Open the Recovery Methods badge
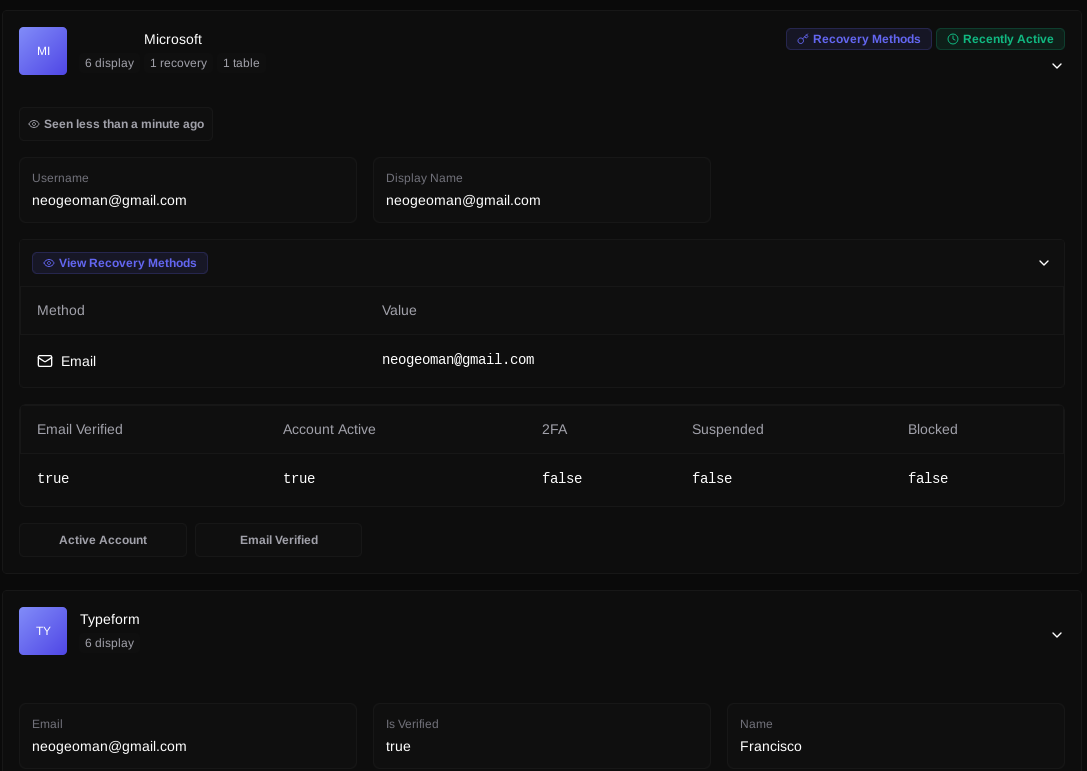1087x771 pixels. 859,39
